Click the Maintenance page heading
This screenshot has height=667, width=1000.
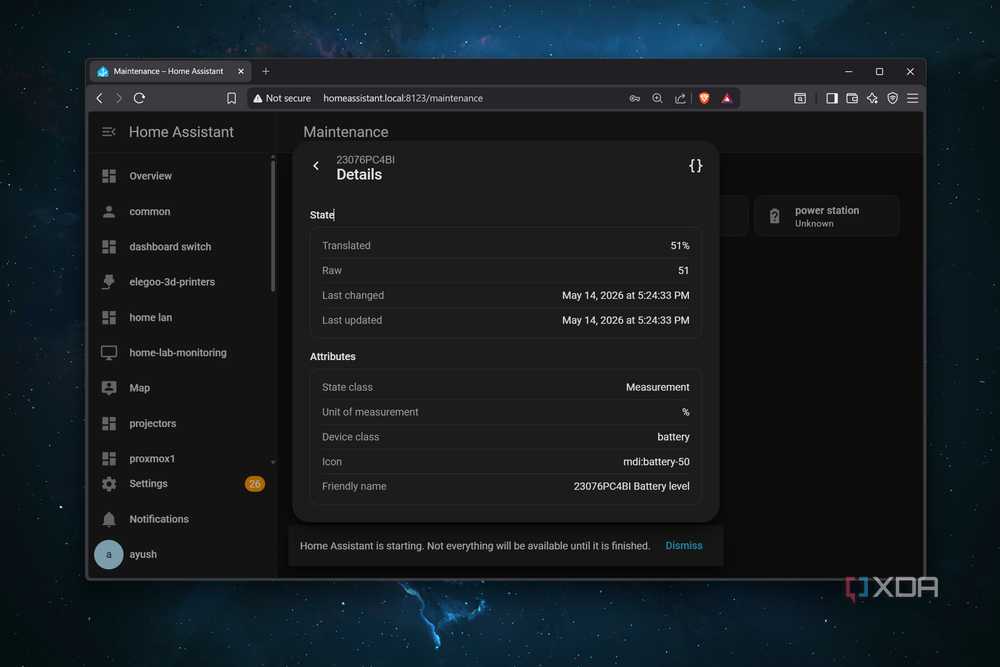(346, 132)
